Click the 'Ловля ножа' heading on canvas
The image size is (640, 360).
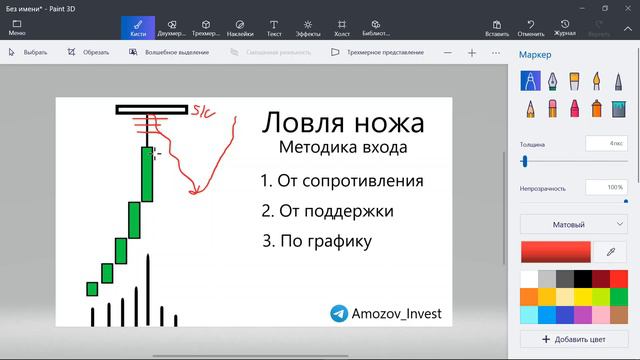[343, 122]
